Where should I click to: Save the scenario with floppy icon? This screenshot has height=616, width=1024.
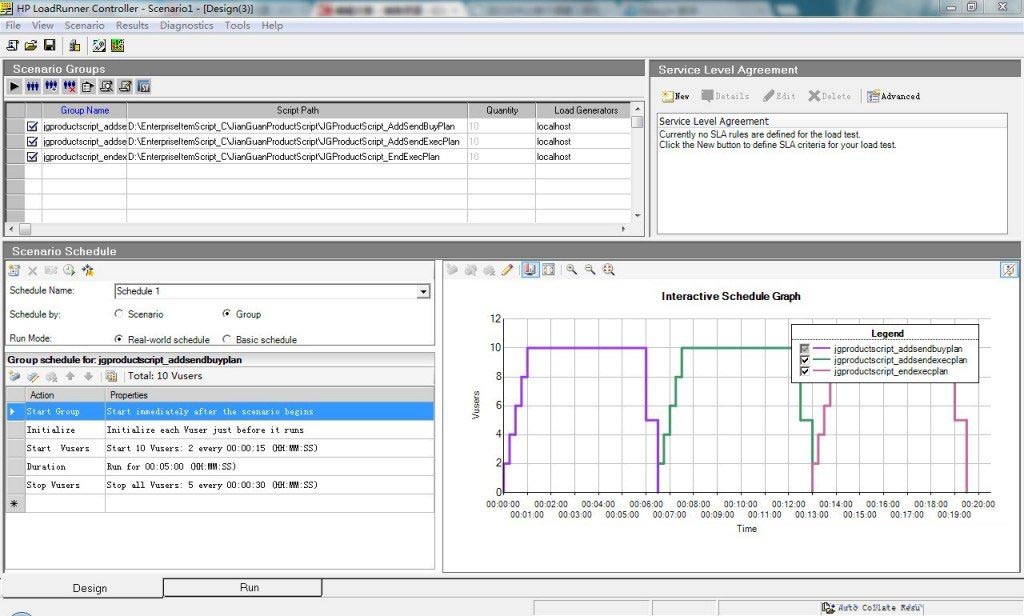(50, 45)
